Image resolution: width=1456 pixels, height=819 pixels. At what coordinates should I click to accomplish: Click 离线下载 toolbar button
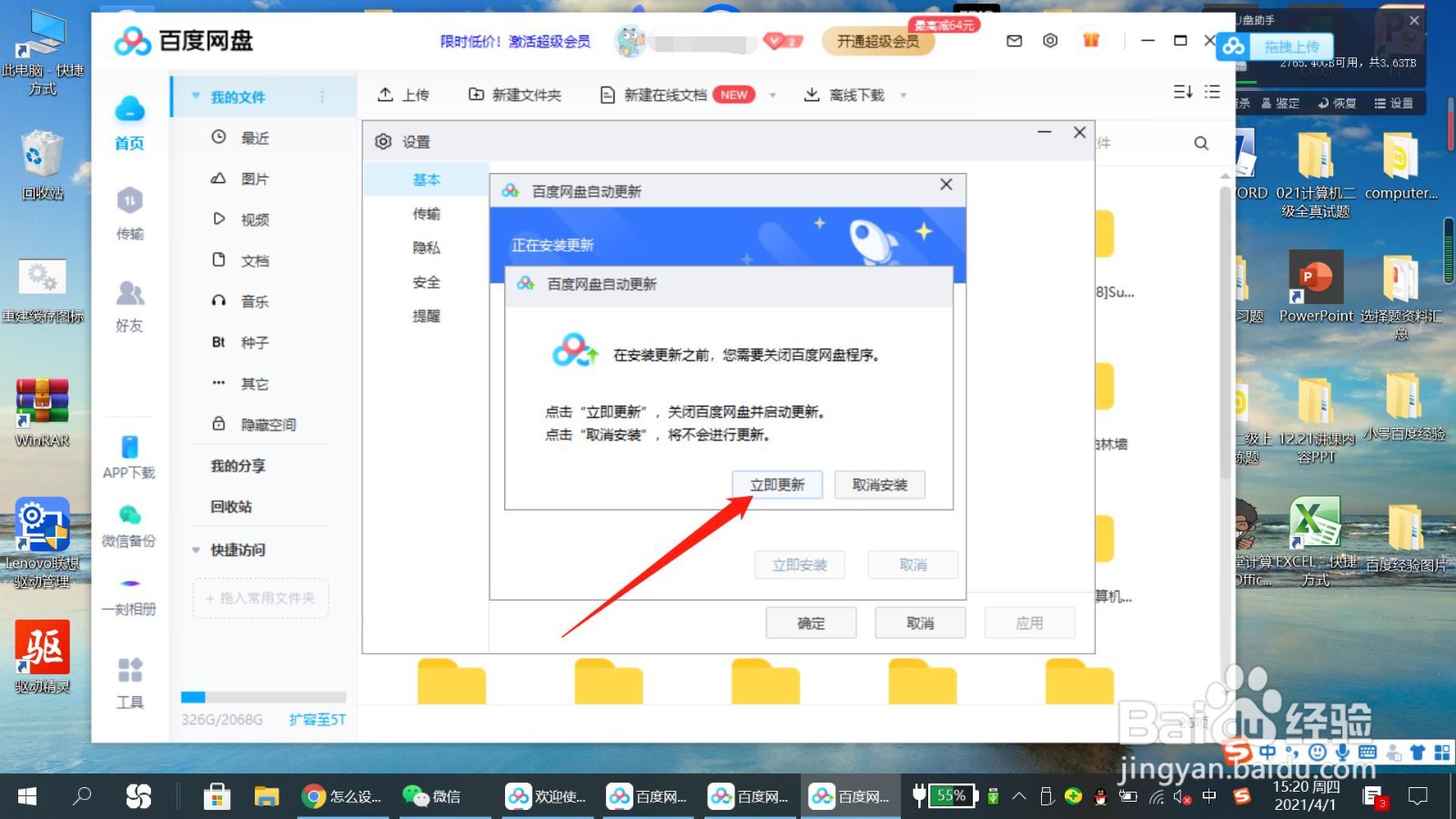click(844, 95)
